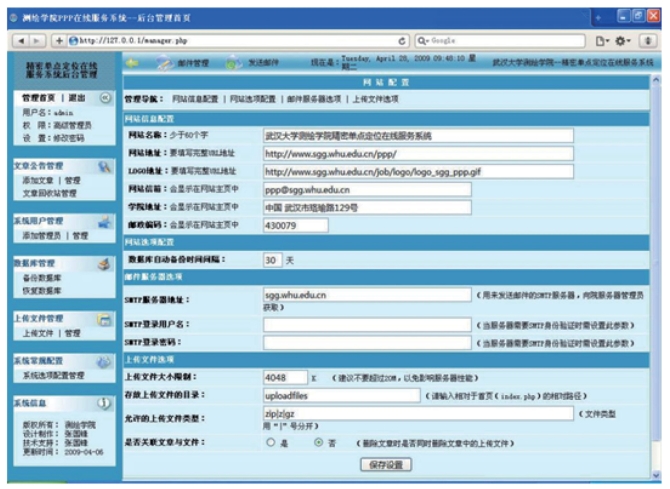Click the 邮件管理 mail icon
The image size is (670, 489).
click(164, 63)
